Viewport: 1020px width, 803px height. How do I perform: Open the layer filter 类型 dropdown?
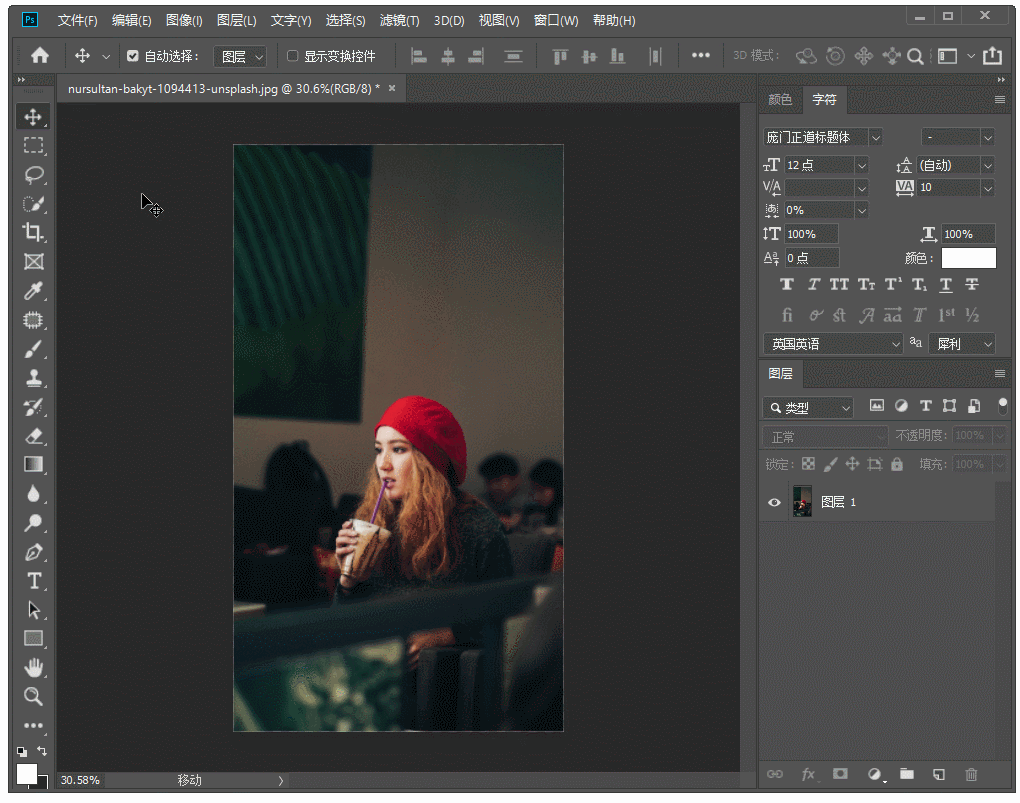807,408
